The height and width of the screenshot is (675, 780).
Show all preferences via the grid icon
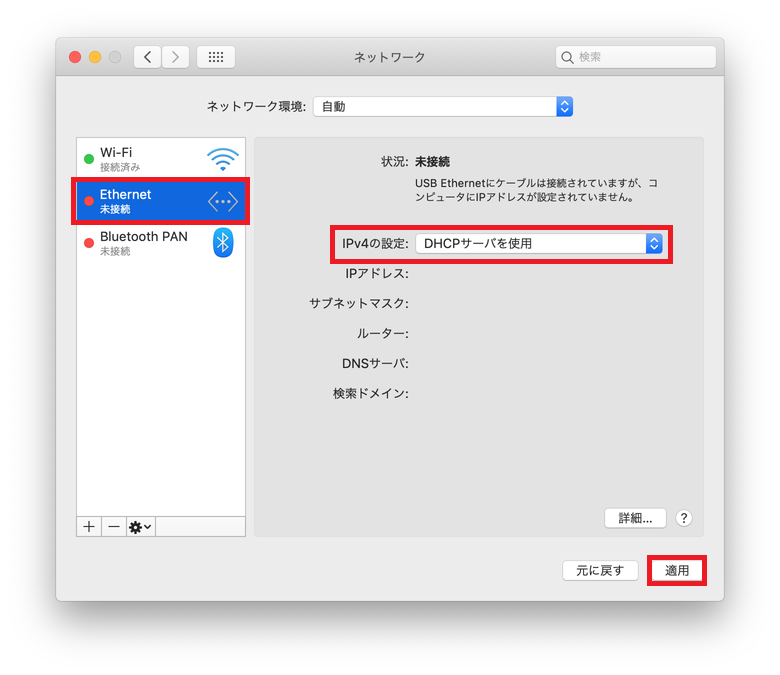tap(216, 57)
